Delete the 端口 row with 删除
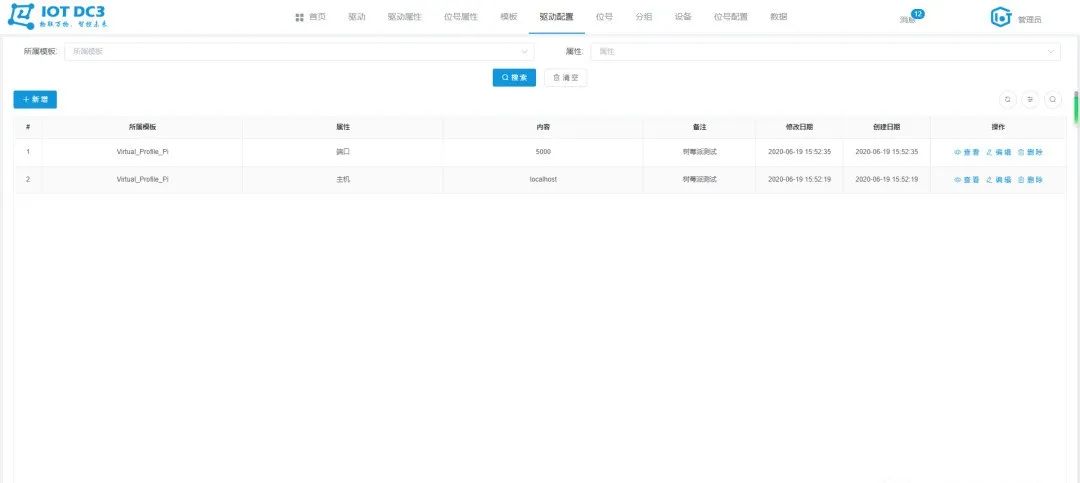 (1030, 152)
